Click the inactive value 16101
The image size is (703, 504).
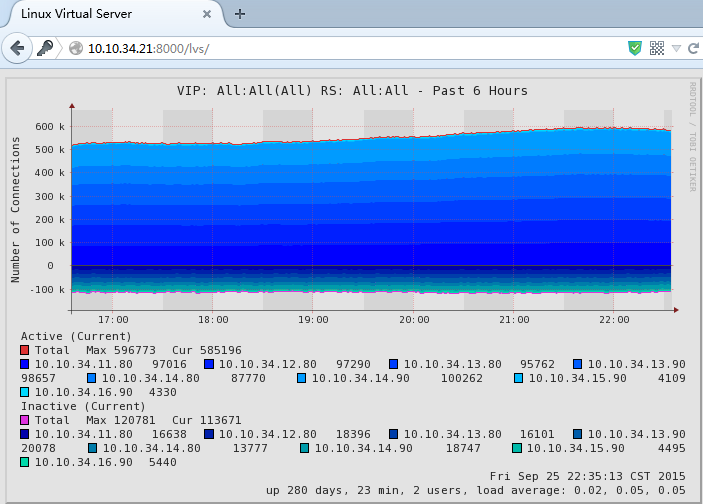pyautogui.click(x=537, y=434)
